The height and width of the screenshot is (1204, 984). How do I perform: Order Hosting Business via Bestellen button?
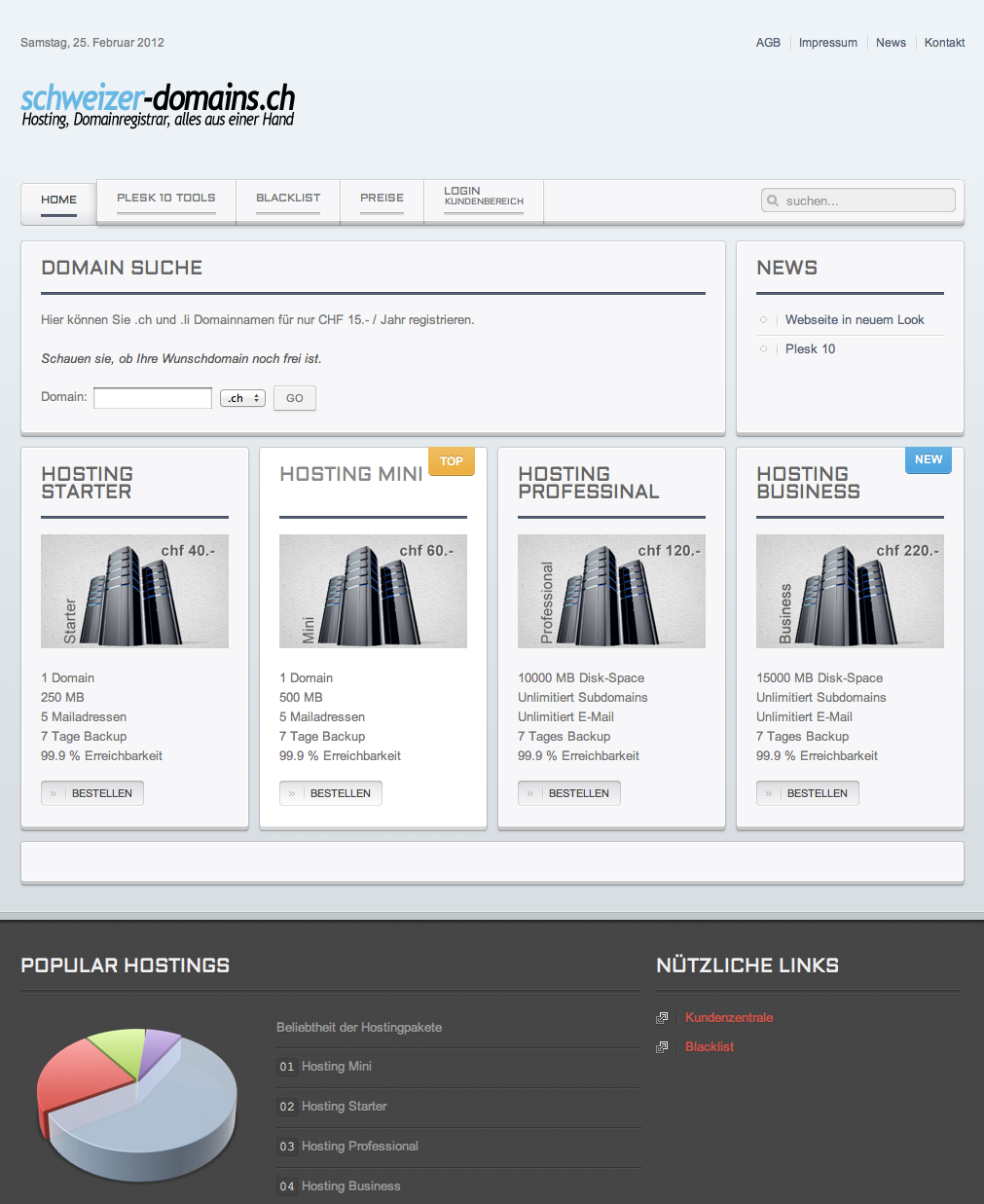[808, 793]
